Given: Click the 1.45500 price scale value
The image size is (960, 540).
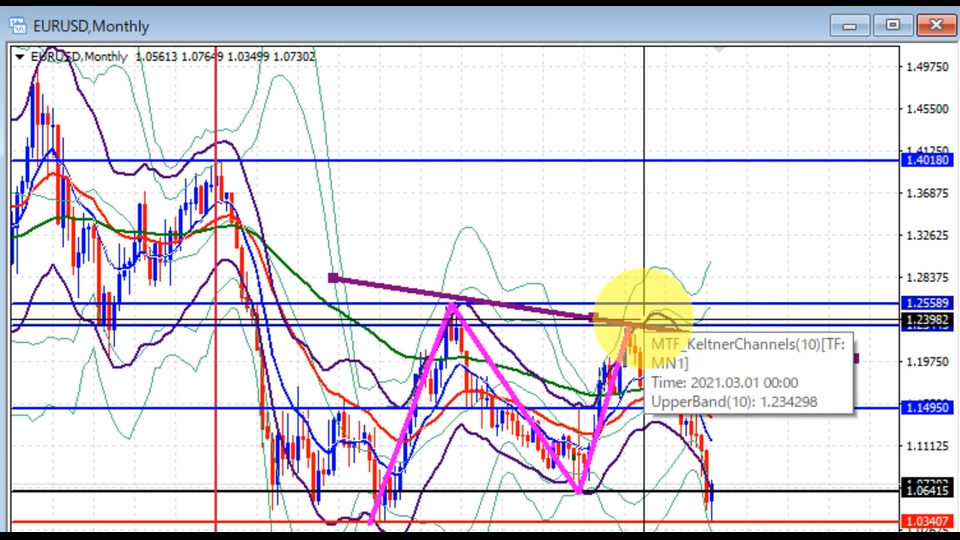Looking at the screenshot, I should [x=927, y=109].
